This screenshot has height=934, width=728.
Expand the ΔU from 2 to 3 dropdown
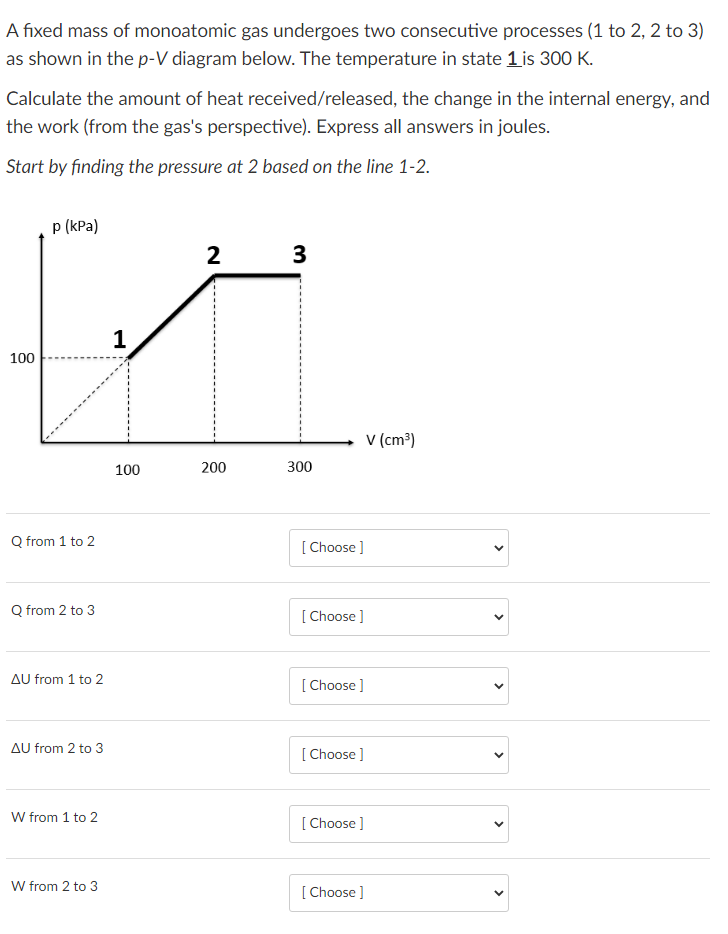tap(399, 755)
